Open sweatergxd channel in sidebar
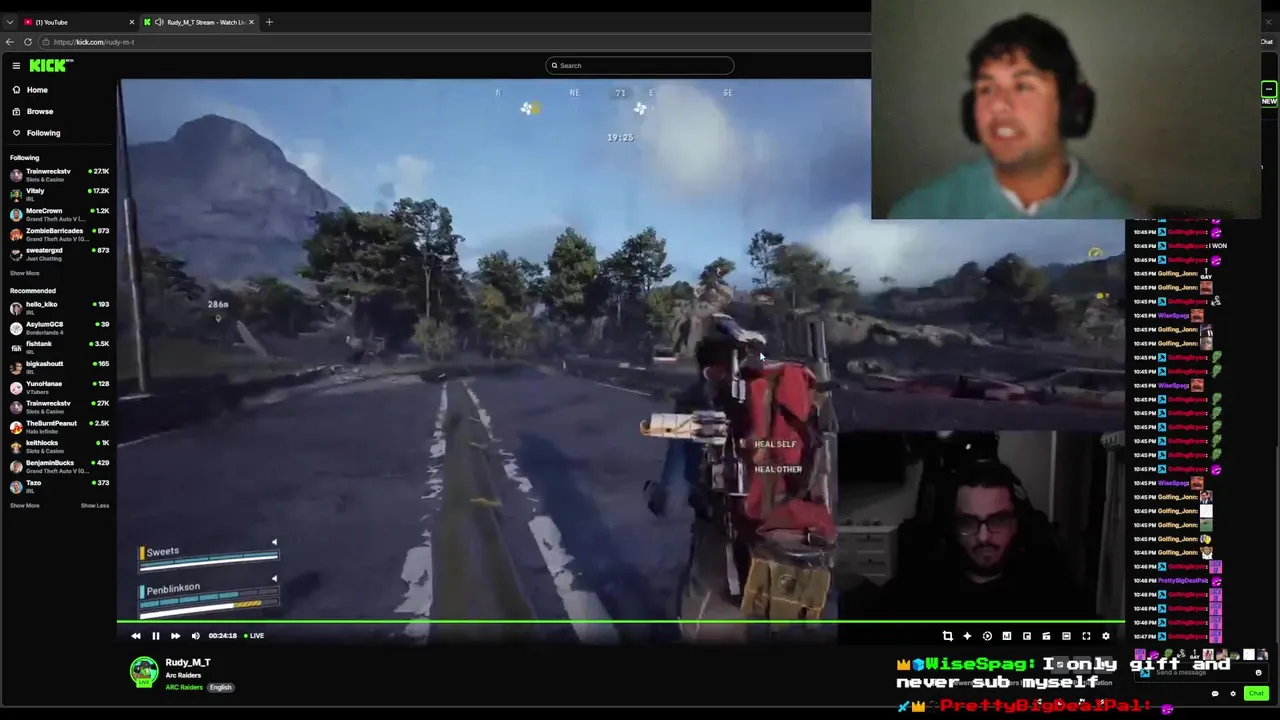Screen dimensions: 1280x720 pyautogui.click(x=60, y=254)
